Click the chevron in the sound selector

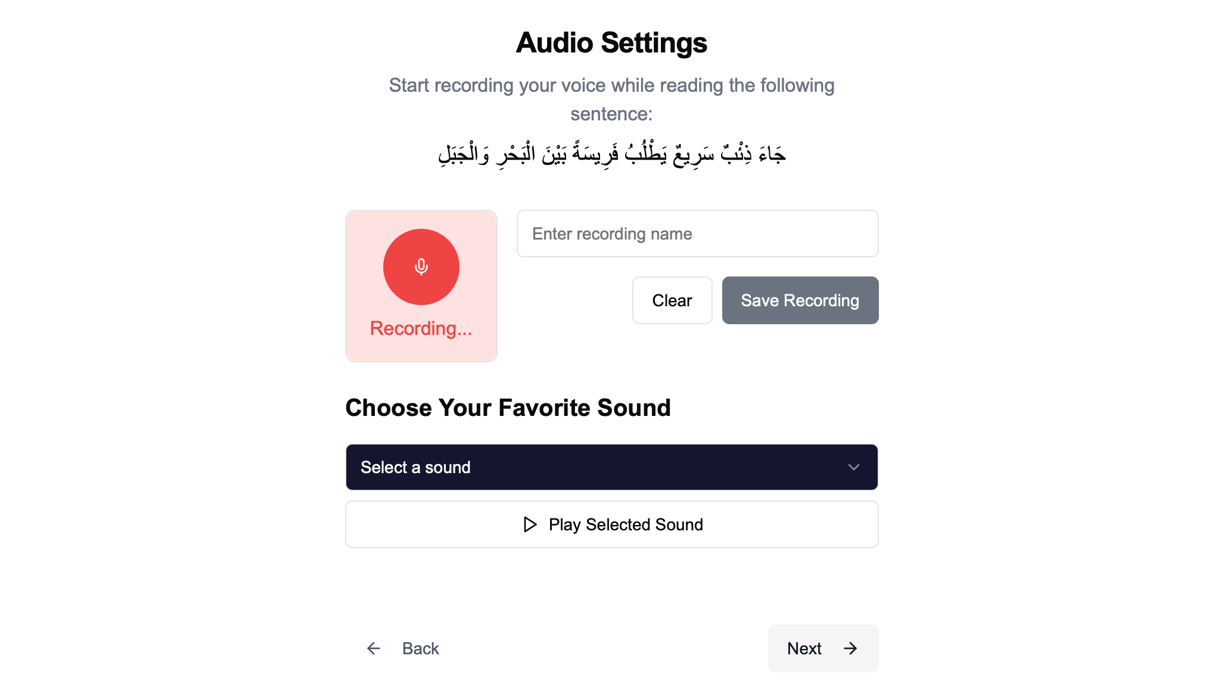(x=854, y=467)
